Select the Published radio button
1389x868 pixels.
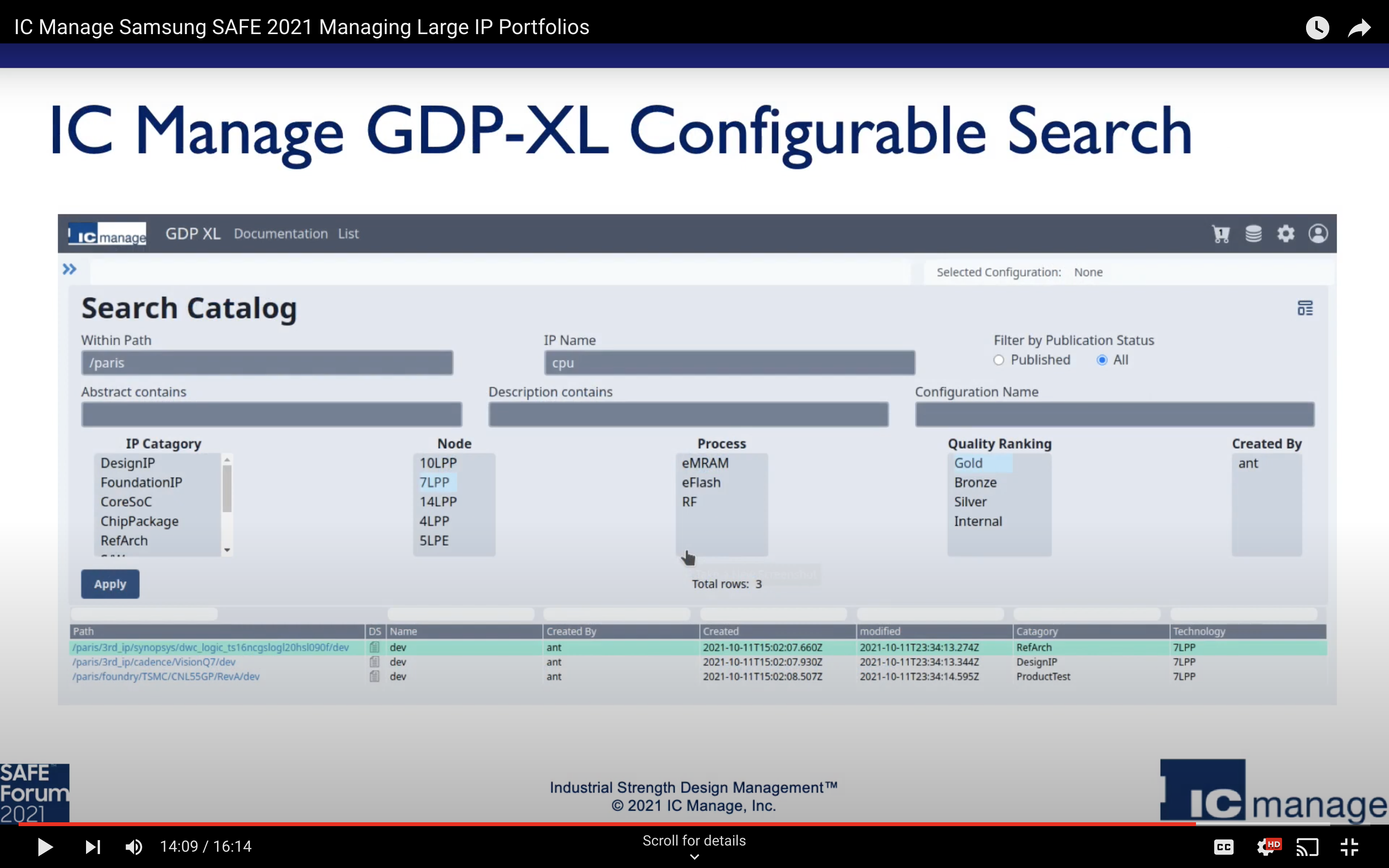[x=999, y=360]
